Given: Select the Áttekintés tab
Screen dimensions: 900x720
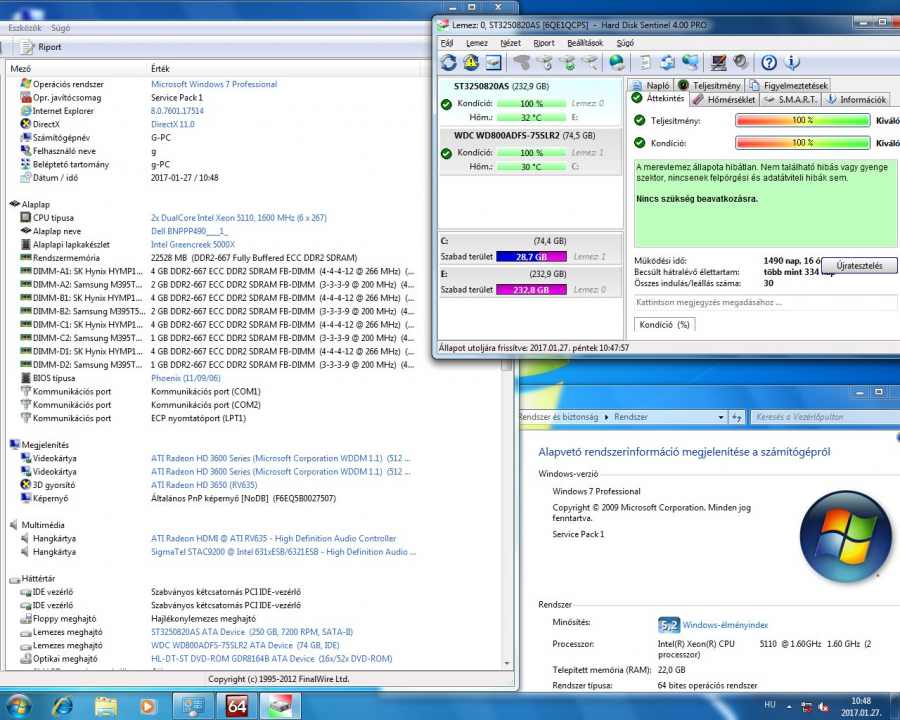Looking at the screenshot, I should click(658, 98).
